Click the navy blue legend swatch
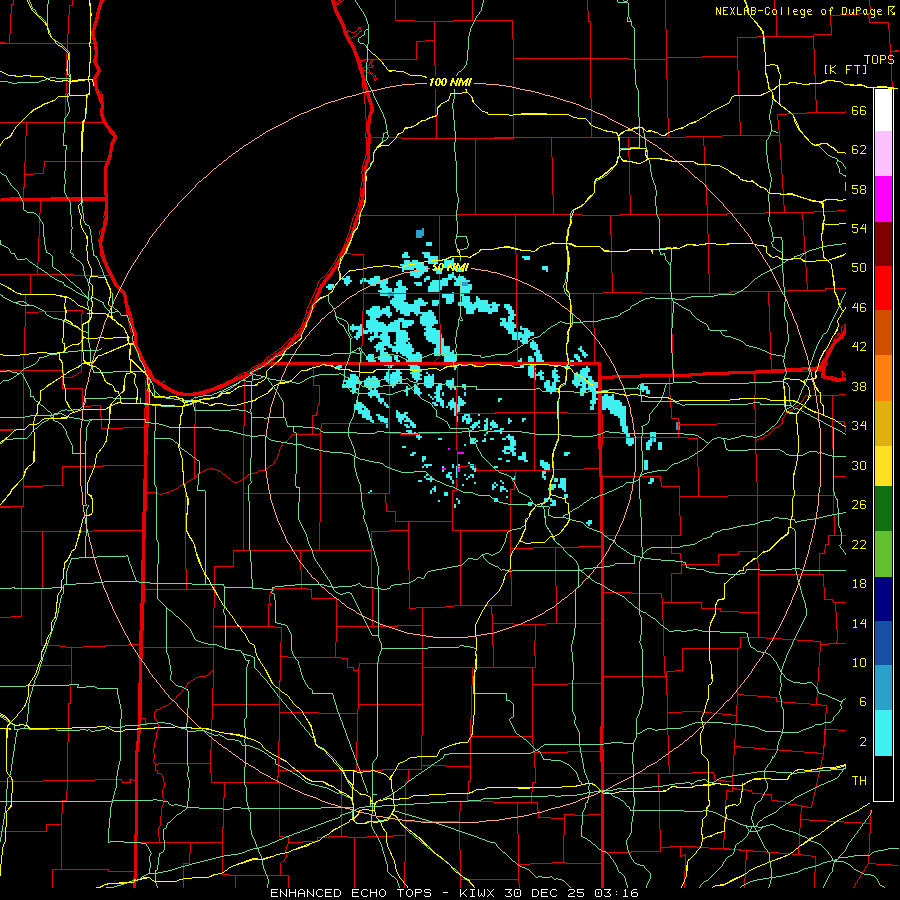Image resolution: width=900 pixels, height=900 pixels. pos(883,599)
